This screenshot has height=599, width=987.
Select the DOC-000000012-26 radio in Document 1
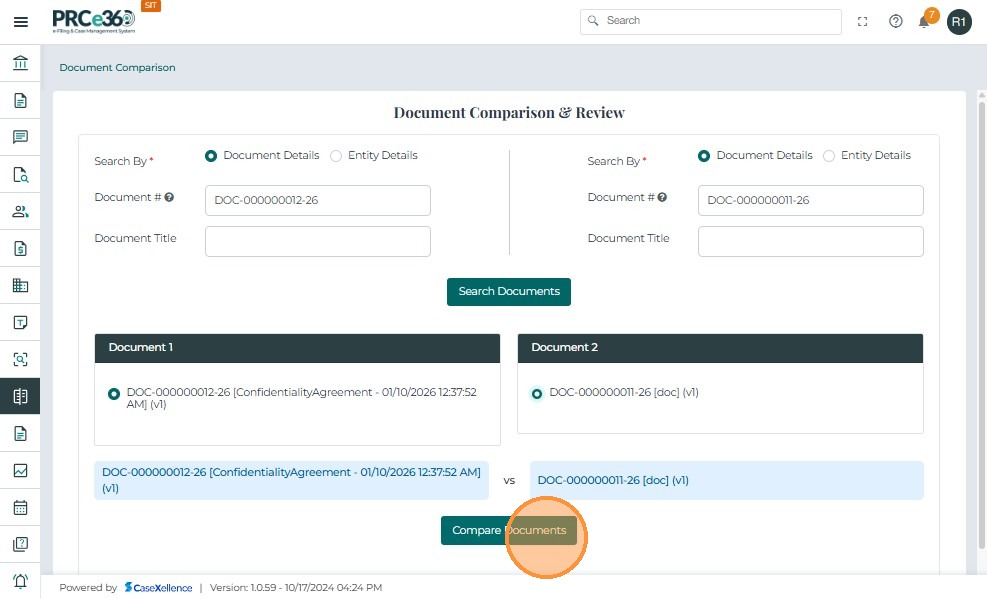(x=114, y=394)
